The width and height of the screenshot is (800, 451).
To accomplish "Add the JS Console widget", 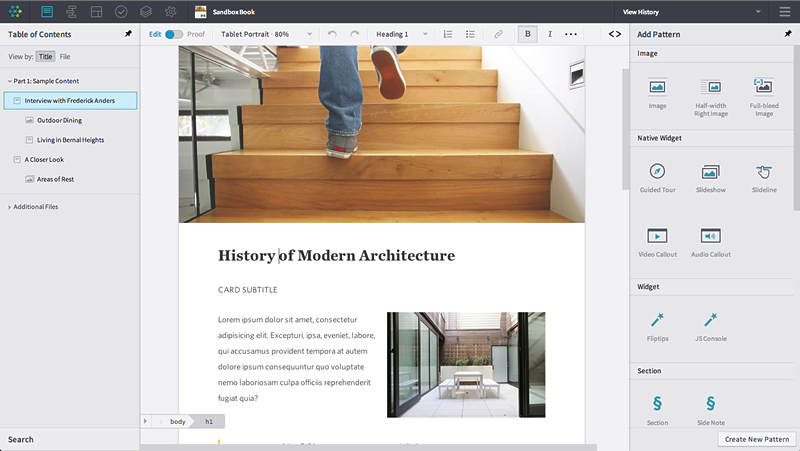I will coord(711,327).
